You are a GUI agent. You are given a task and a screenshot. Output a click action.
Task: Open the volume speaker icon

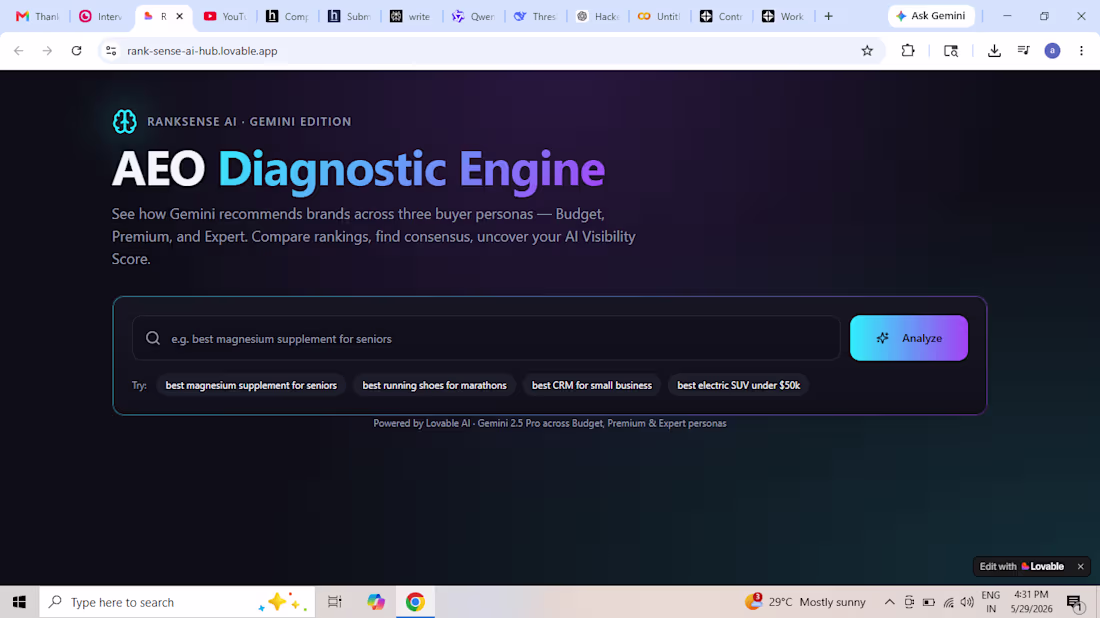967,602
